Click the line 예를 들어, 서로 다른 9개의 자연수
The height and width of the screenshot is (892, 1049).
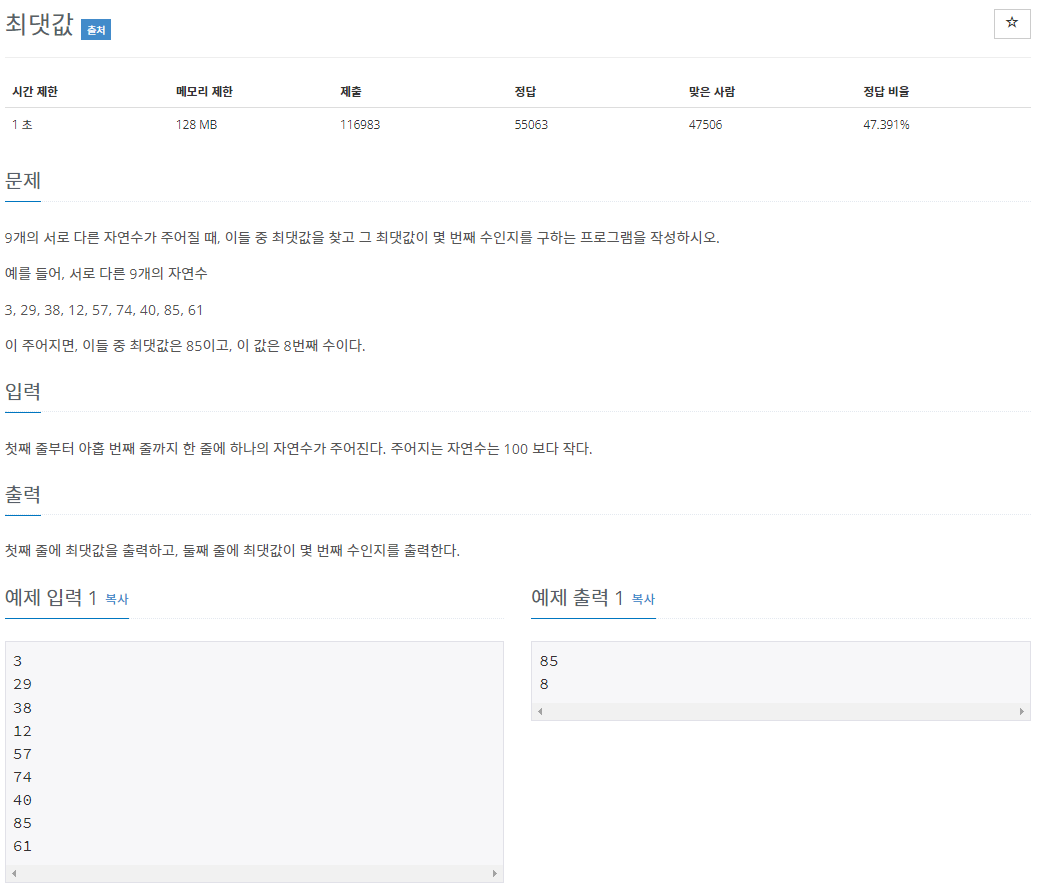[x=106, y=274]
